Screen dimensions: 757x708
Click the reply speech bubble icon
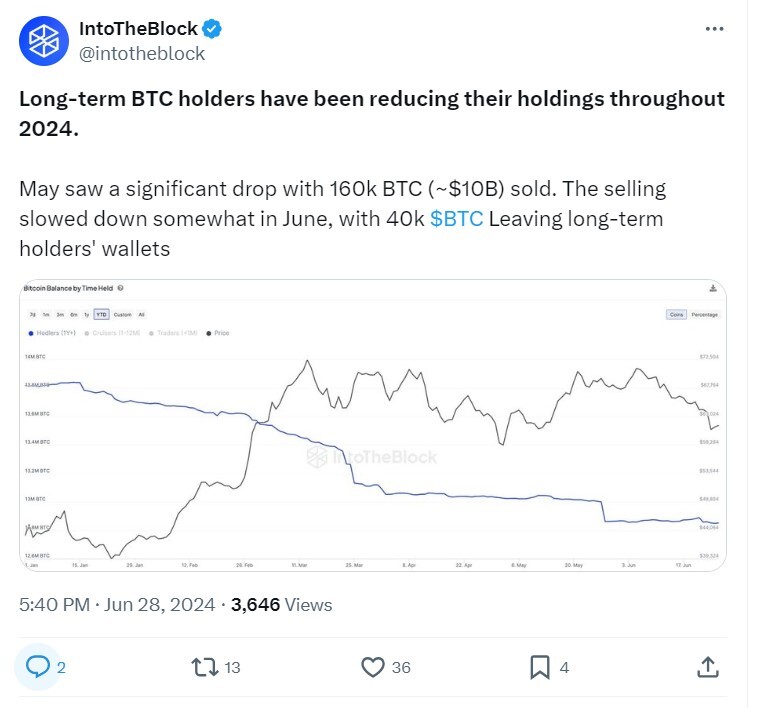38,667
